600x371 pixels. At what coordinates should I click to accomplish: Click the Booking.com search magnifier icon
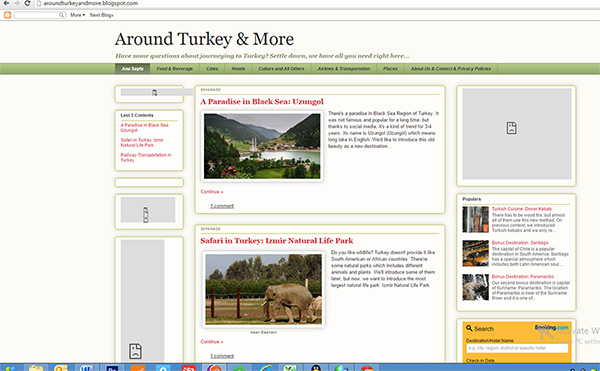click(x=469, y=328)
